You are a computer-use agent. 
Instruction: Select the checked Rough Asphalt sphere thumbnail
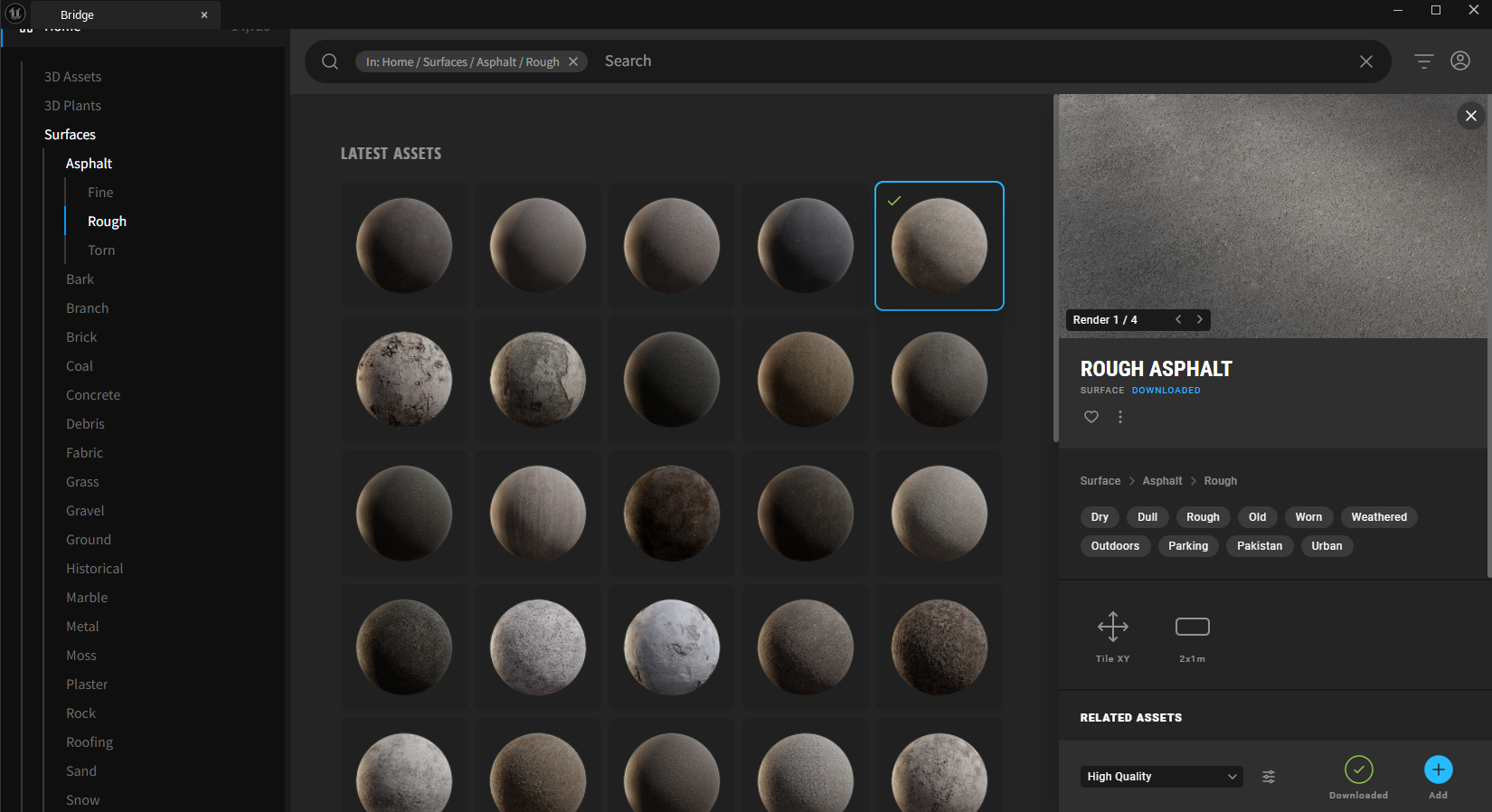[940, 246]
